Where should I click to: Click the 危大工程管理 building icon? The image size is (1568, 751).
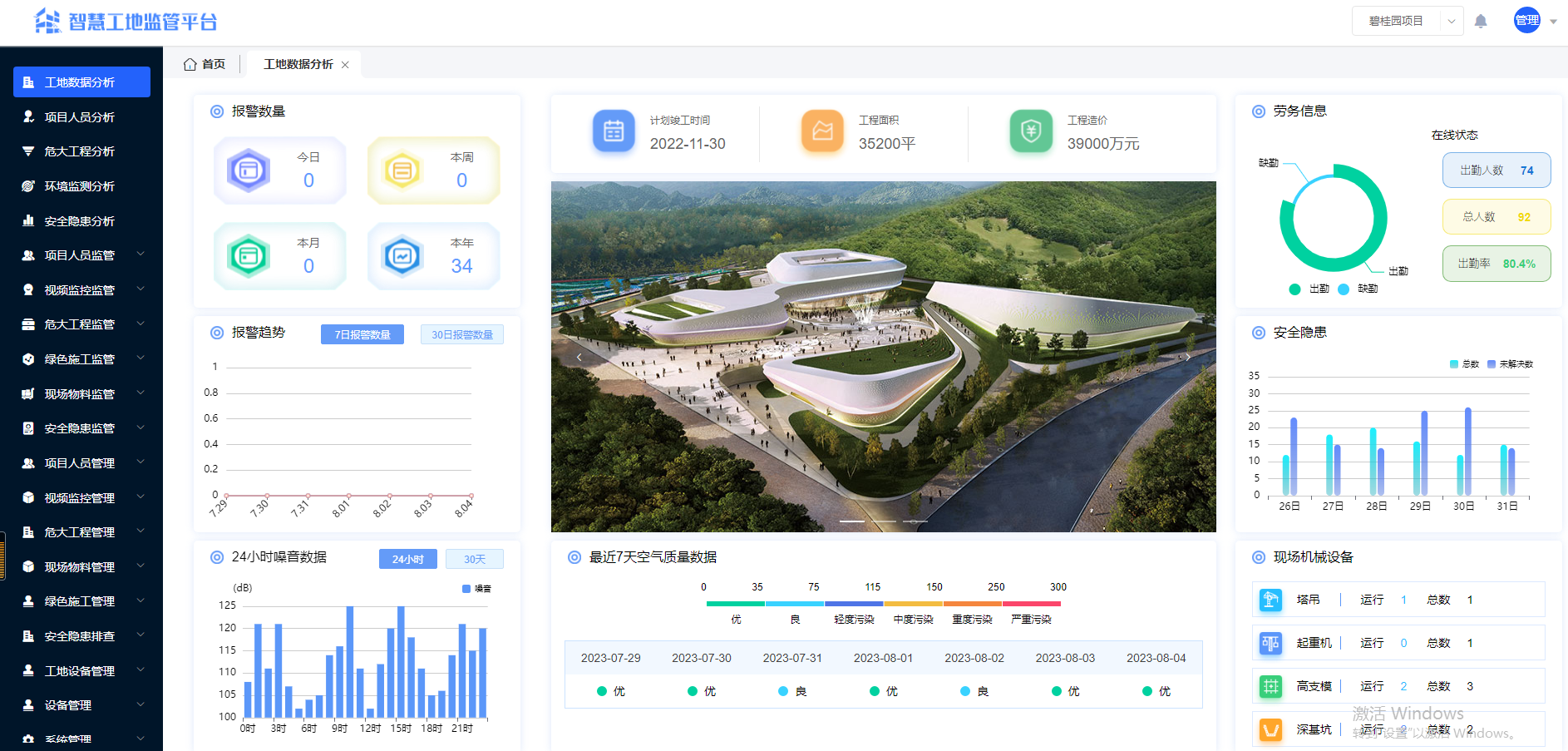(28, 532)
